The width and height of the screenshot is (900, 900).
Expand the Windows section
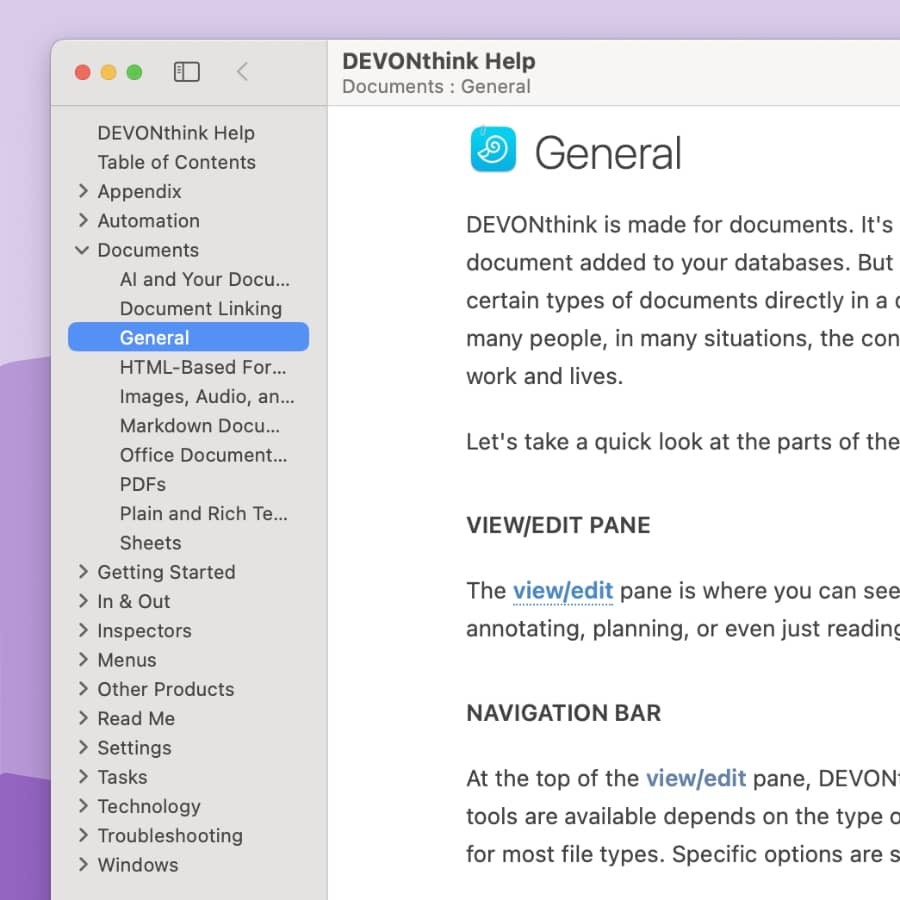coord(83,864)
